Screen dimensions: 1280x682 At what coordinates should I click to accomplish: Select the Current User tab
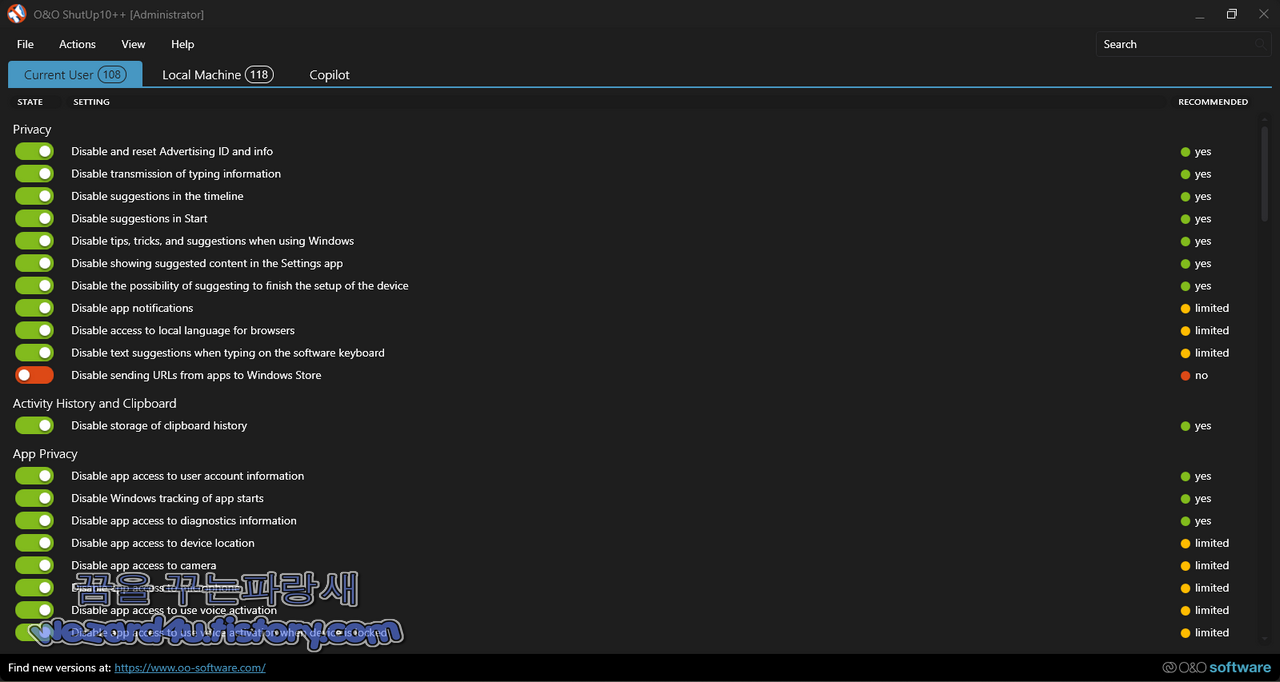click(x=75, y=74)
